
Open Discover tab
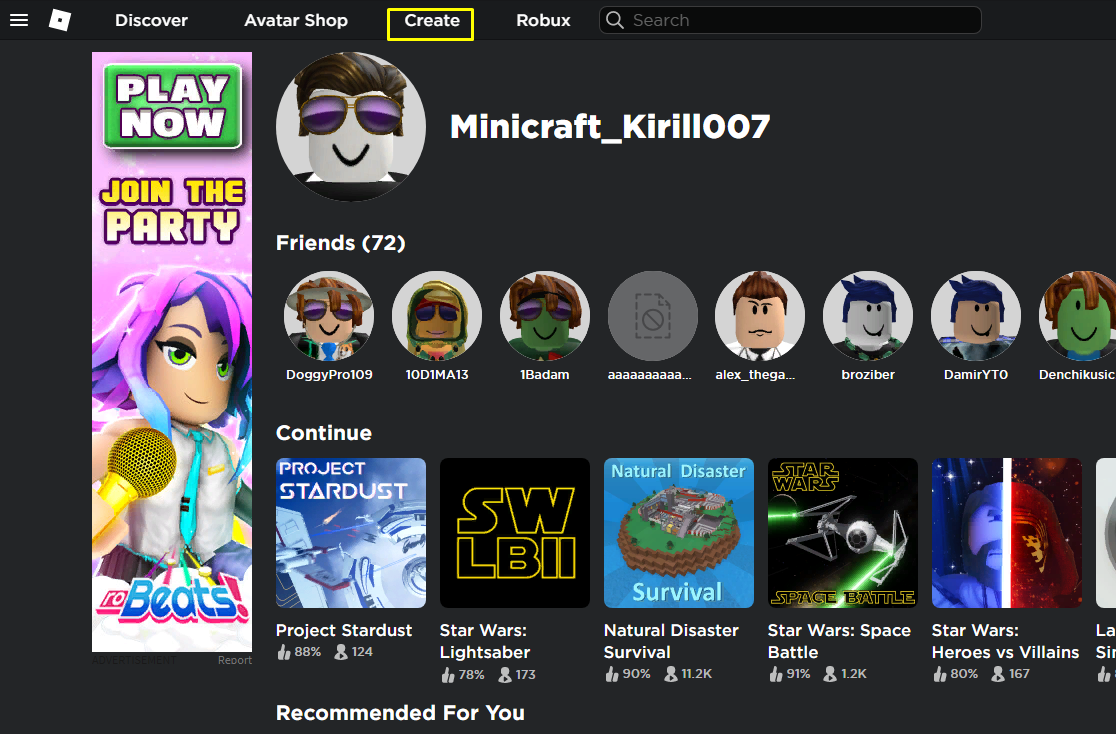(x=152, y=20)
